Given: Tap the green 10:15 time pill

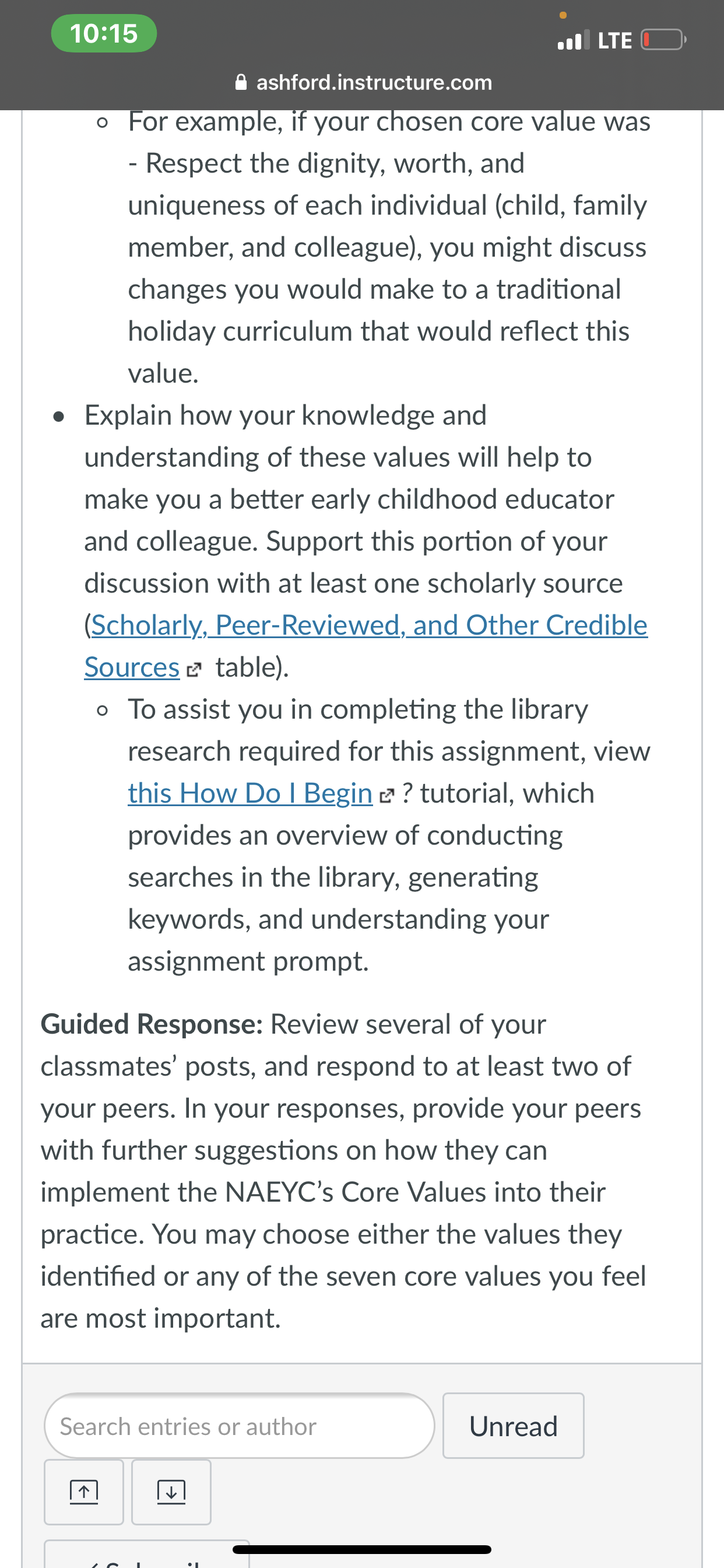Looking at the screenshot, I should coord(104,33).
